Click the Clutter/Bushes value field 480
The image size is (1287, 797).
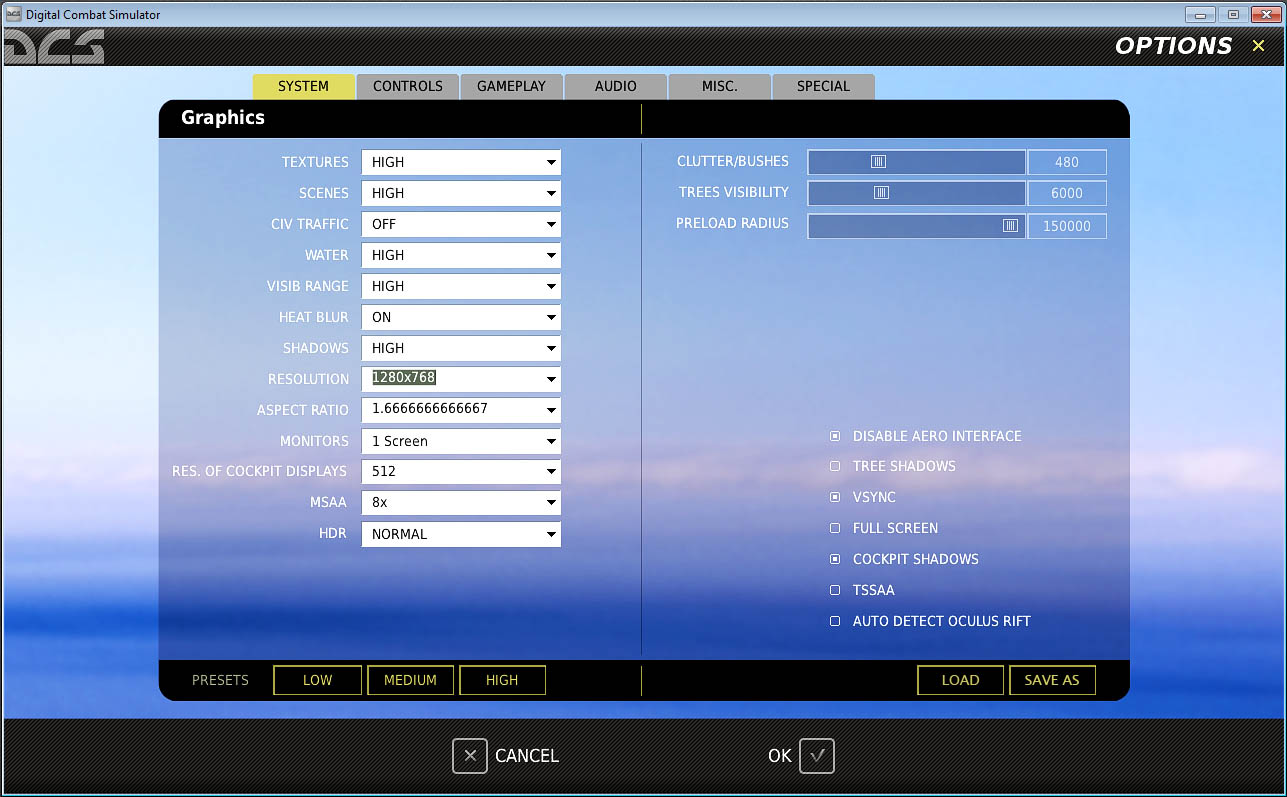pos(1067,162)
